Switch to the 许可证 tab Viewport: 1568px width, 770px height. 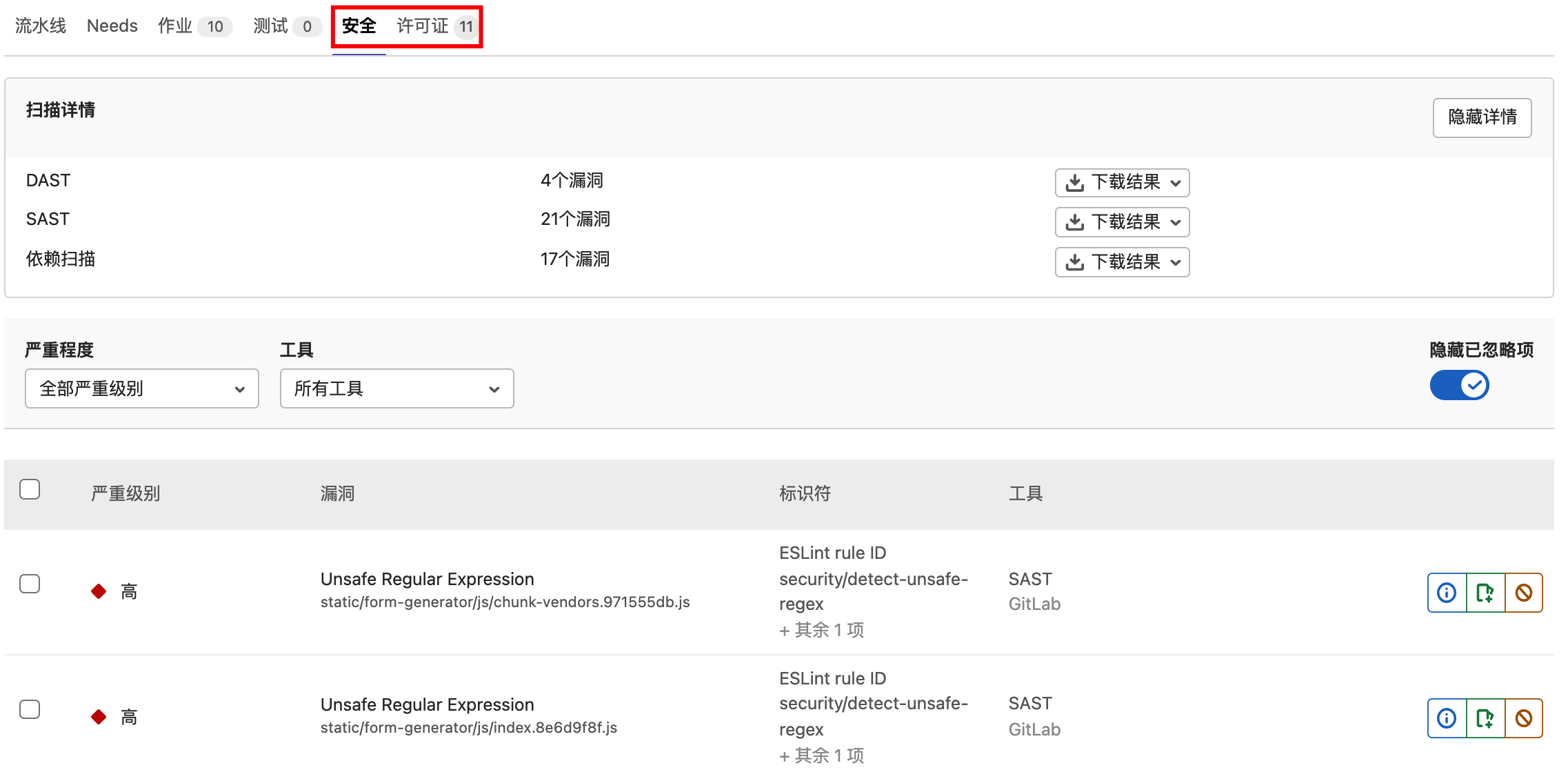(422, 26)
